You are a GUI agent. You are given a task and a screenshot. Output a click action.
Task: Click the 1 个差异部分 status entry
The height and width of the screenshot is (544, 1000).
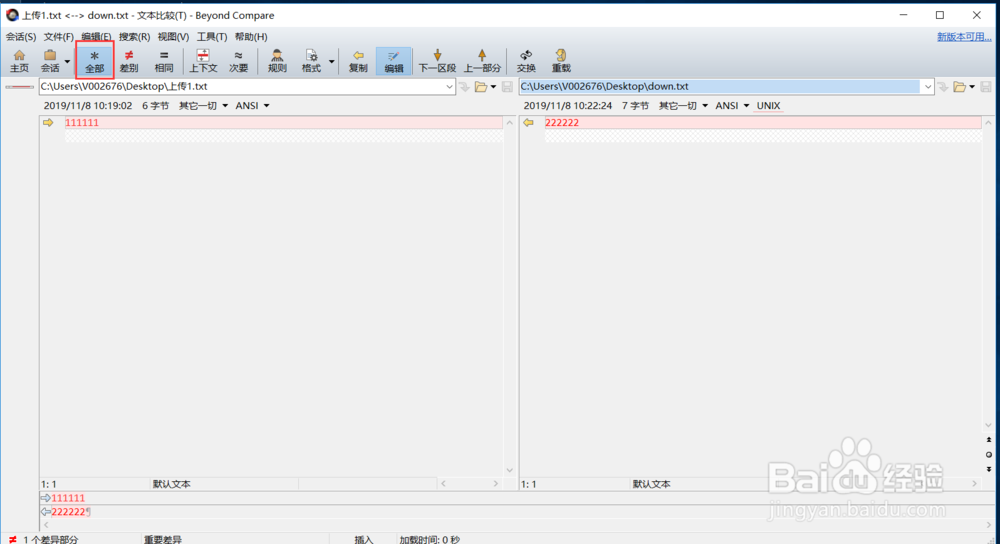(51, 540)
